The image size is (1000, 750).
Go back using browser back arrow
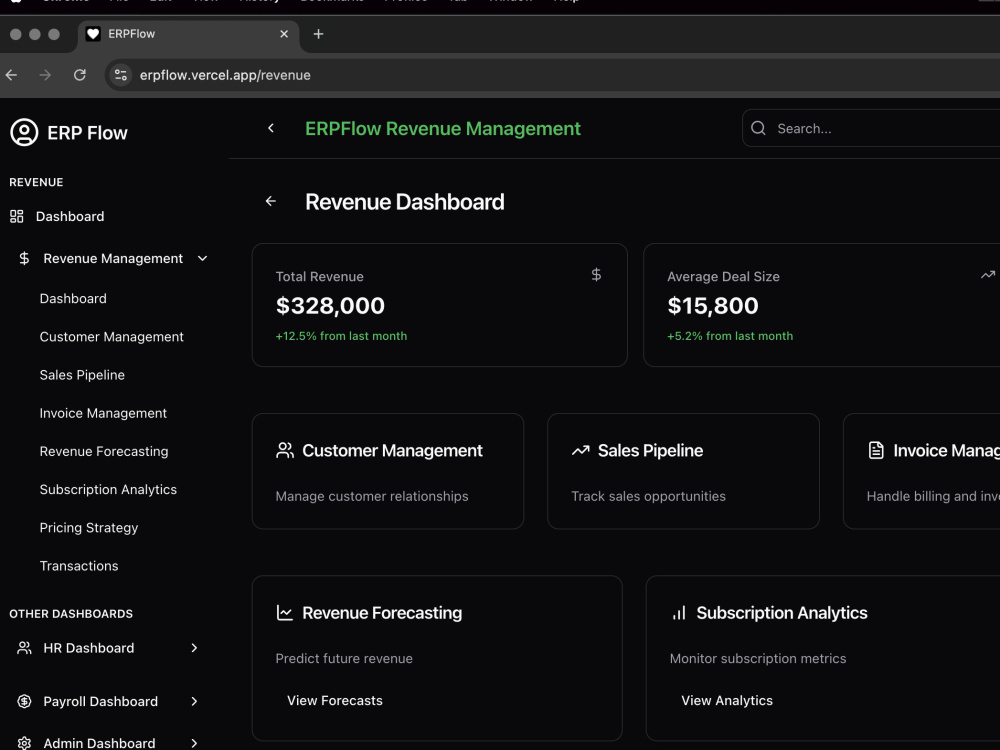pyautogui.click(x=11, y=75)
